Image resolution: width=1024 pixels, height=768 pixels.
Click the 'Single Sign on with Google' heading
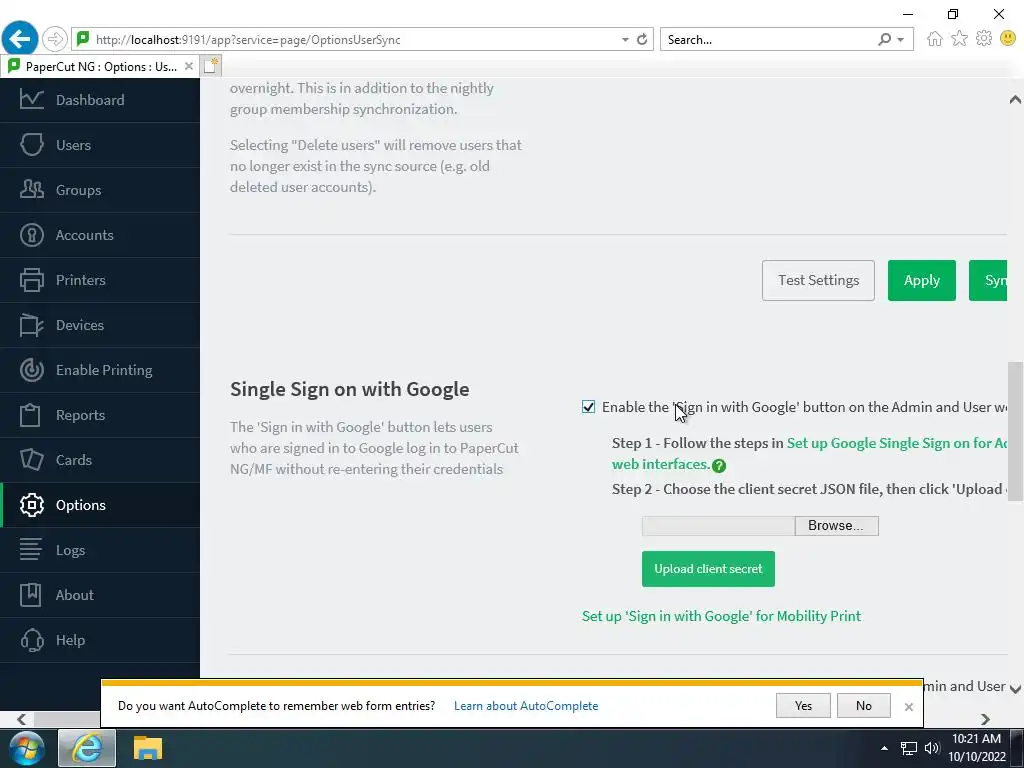(349, 389)
